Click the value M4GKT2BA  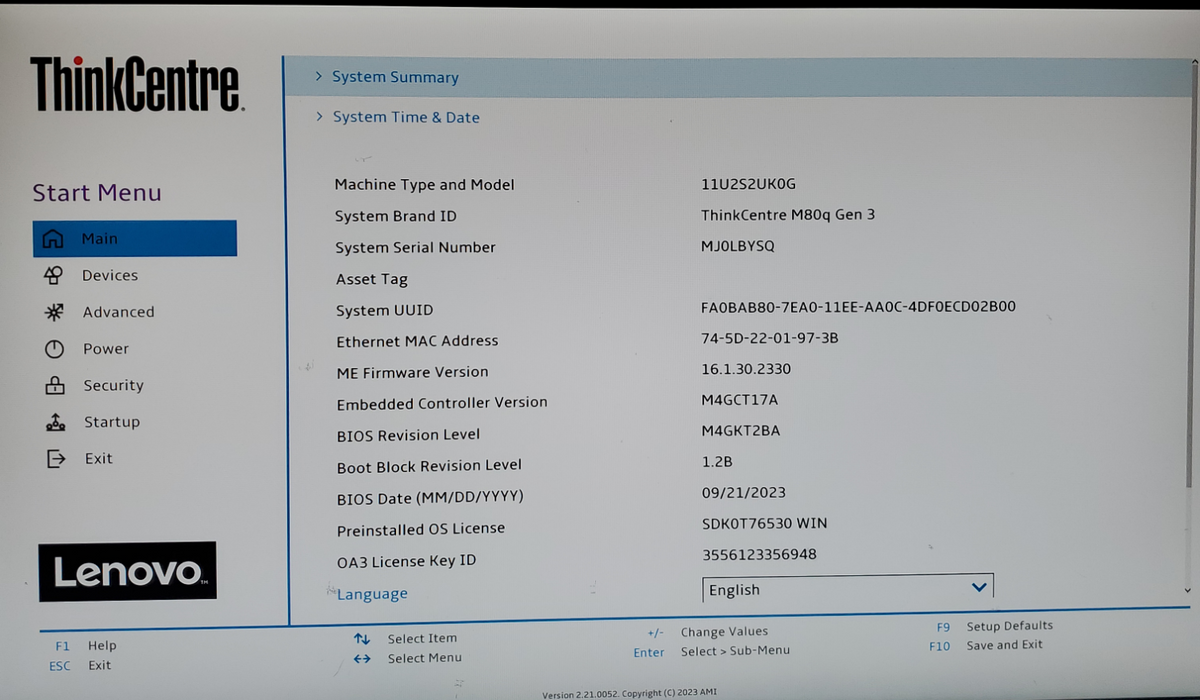[x=741, y=431]
